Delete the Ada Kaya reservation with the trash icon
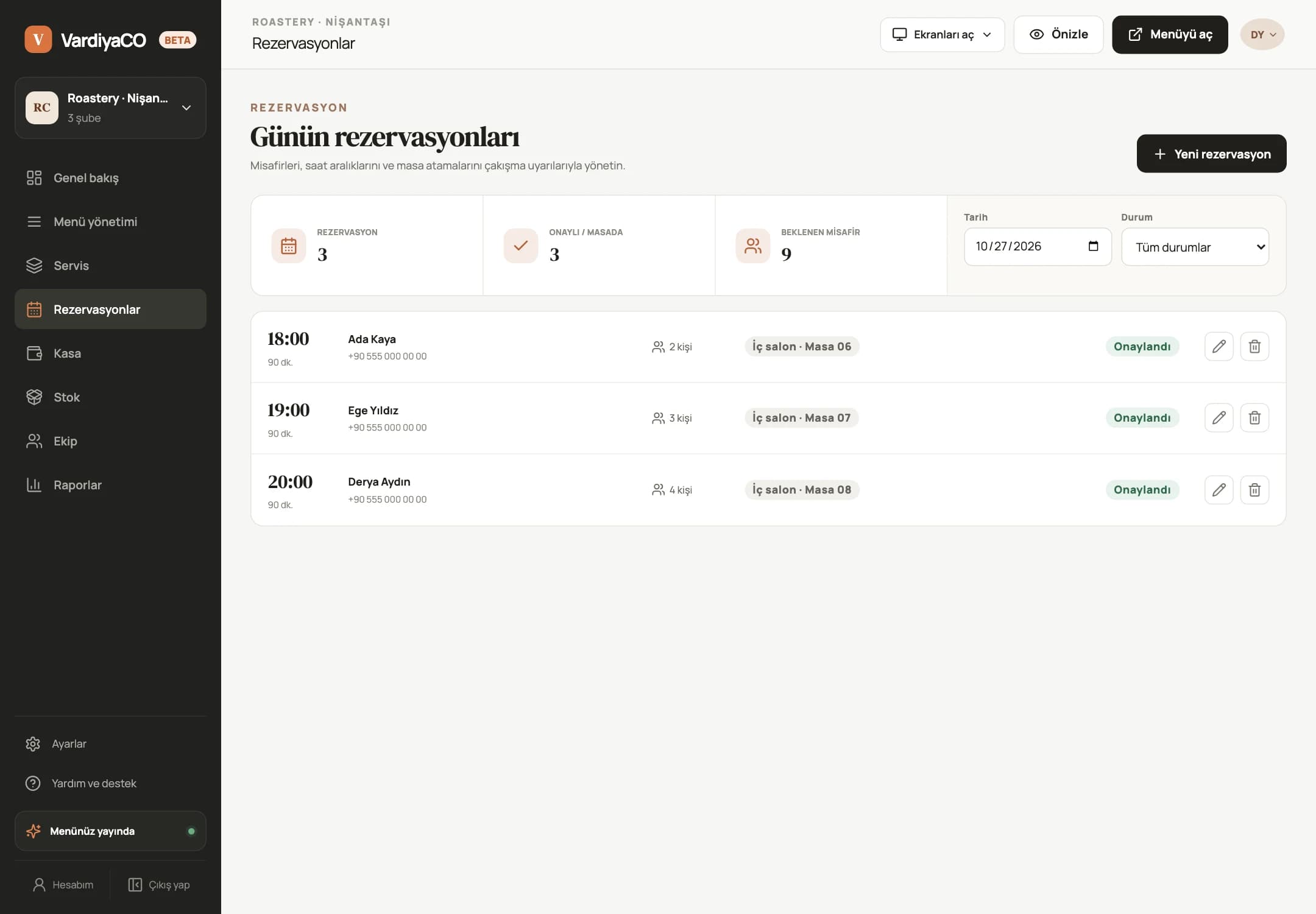1316x914 pixels. pos(1254,347)
